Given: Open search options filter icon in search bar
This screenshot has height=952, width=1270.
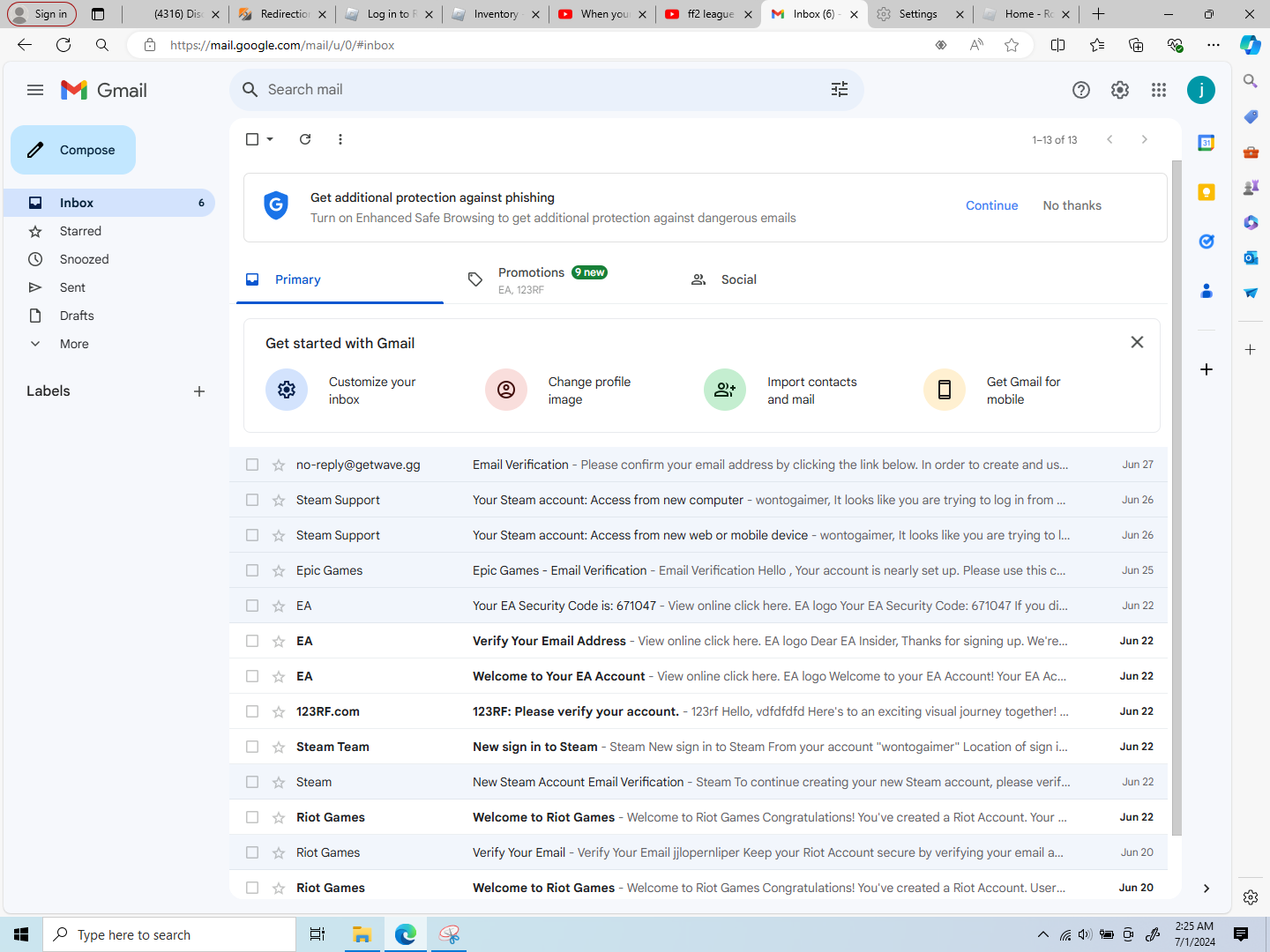Looking at the screenshot, I should click(x=840, y=89).
